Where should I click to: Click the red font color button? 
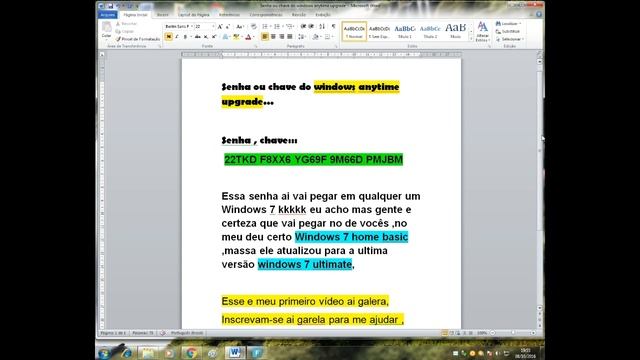pyautogui.click(x=248, y=37)
